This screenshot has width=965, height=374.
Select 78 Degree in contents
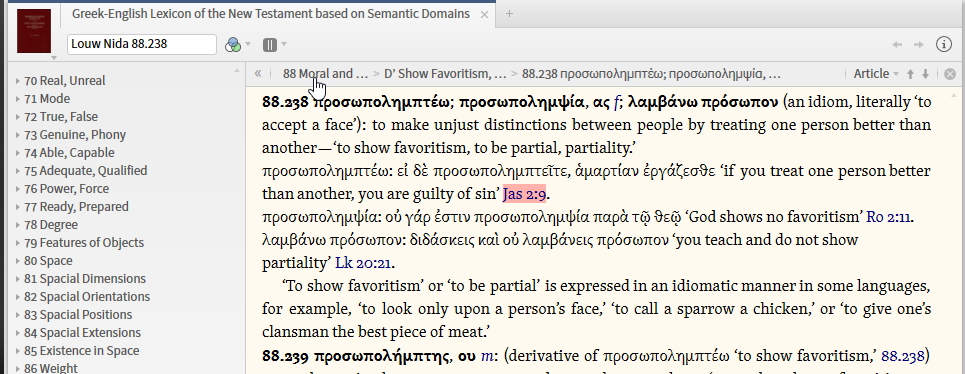tap(51, 225)
